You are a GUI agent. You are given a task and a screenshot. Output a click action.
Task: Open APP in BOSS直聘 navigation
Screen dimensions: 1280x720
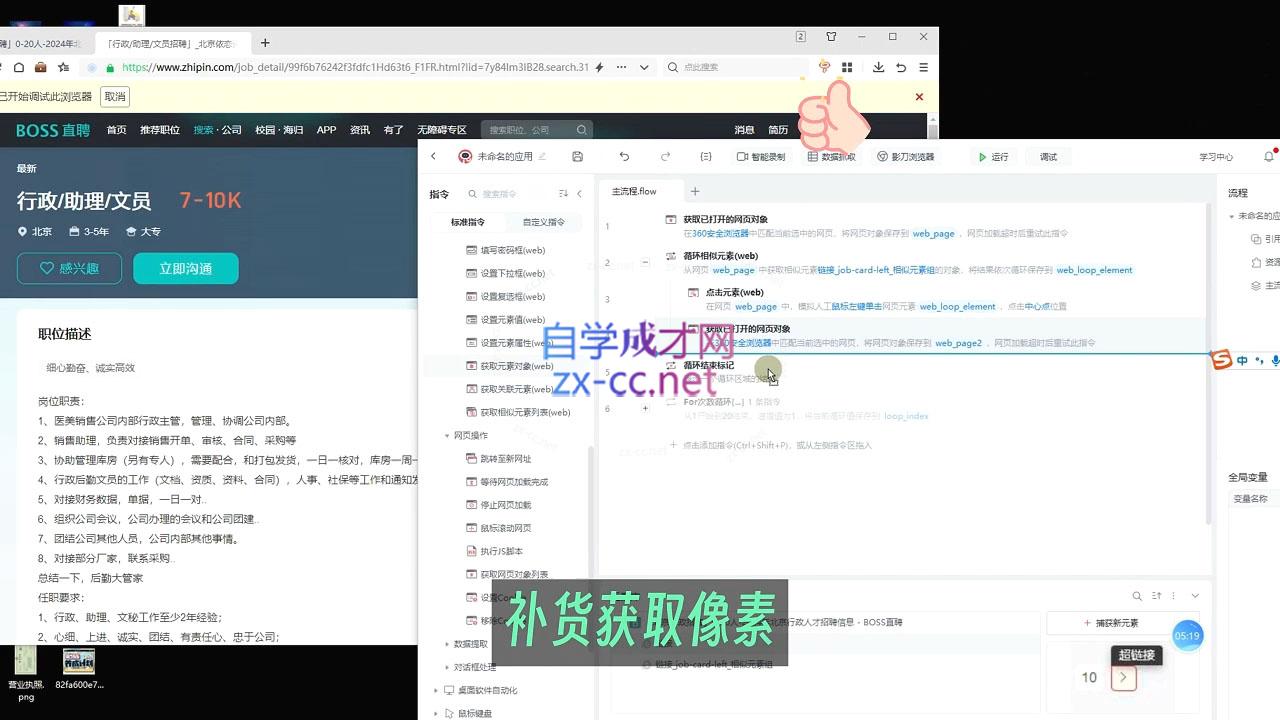pyautogui.click(x=326, y=130)
